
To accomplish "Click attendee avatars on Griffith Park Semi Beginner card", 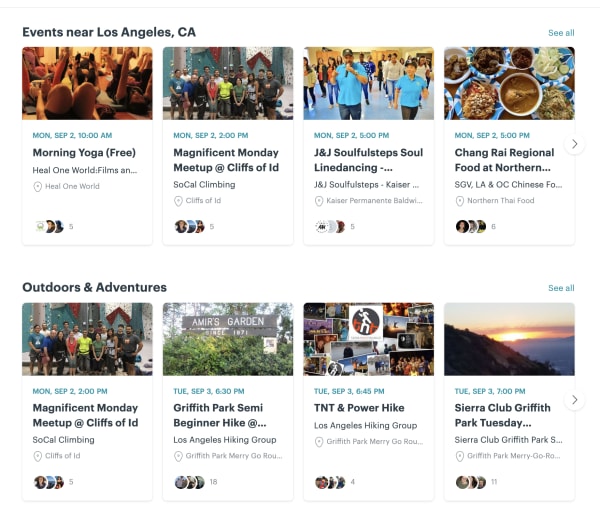I will tap(189, 482).
